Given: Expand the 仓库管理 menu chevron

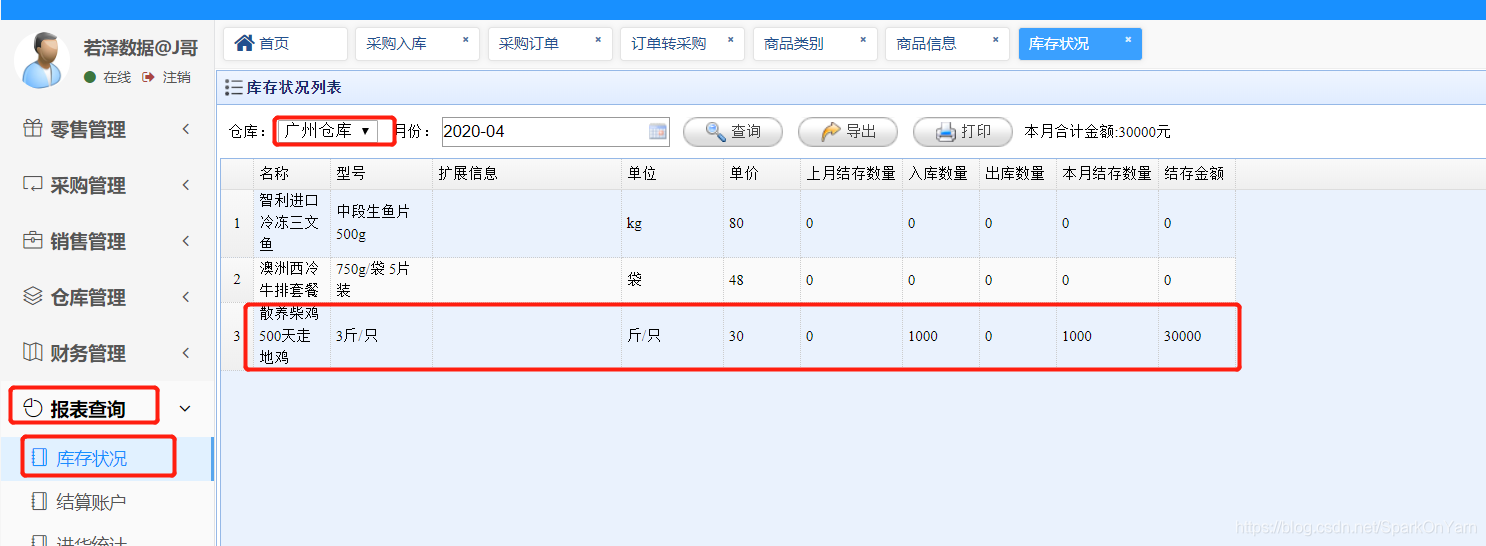Looking at the screenshot, I should (186, 297).
